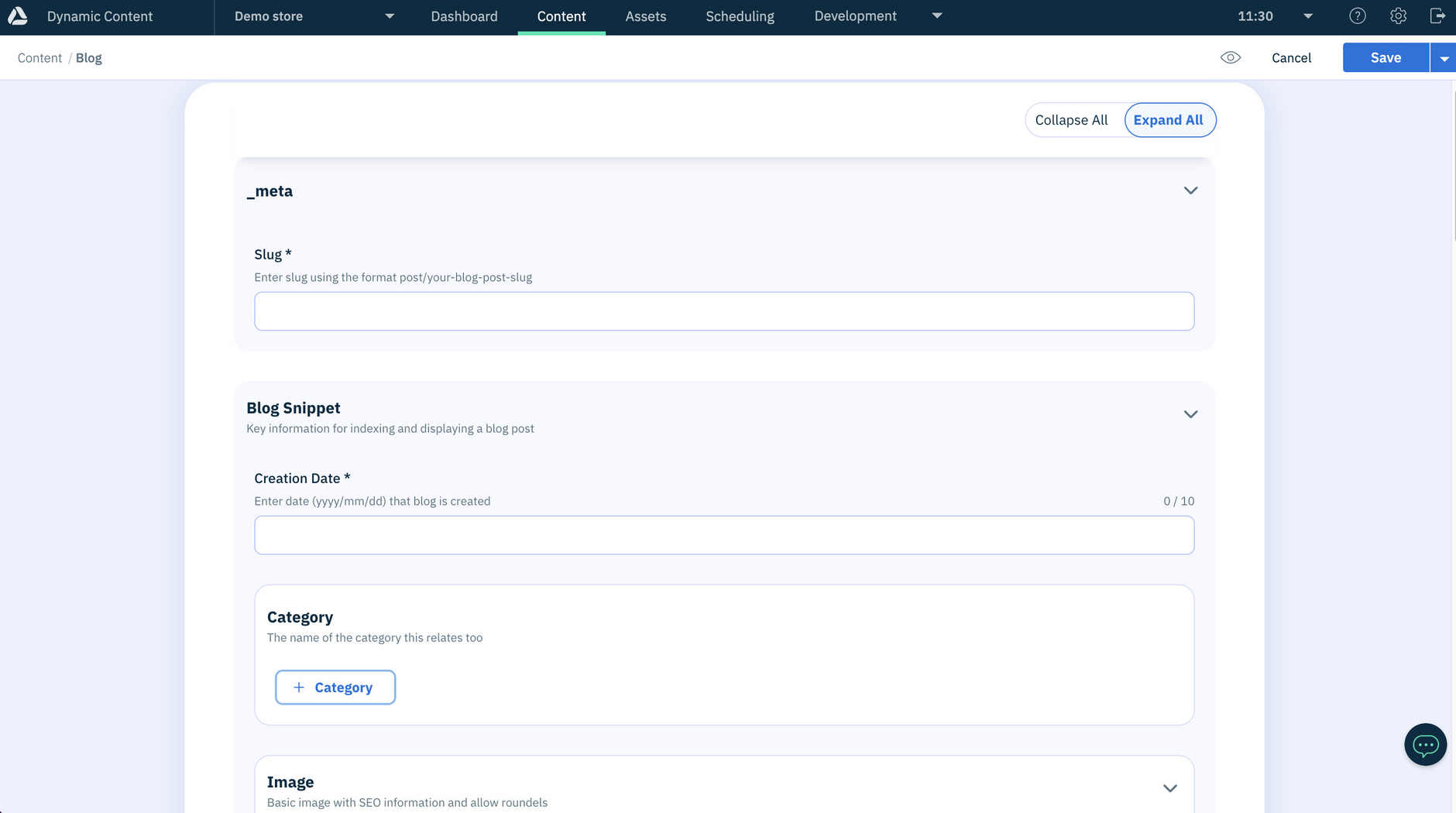Click the logout icon
Image resolution: width=1456 pixels, height=813 pixels.
1437,15
